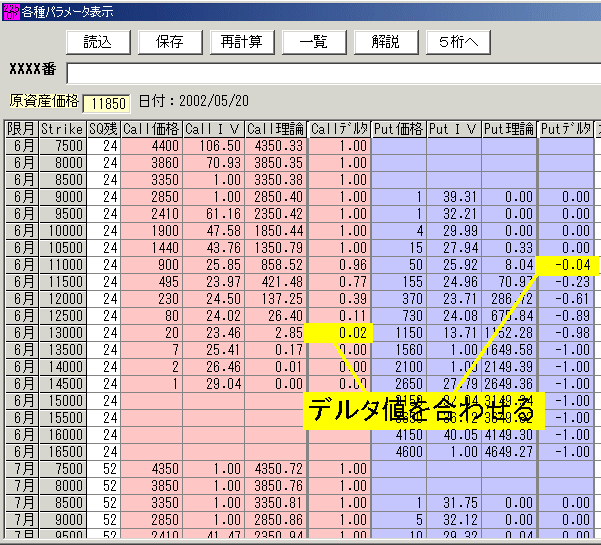Click Put IV cell 24.96
The width and height of the screenshot is (601, 545).
(x=454, y=282)
